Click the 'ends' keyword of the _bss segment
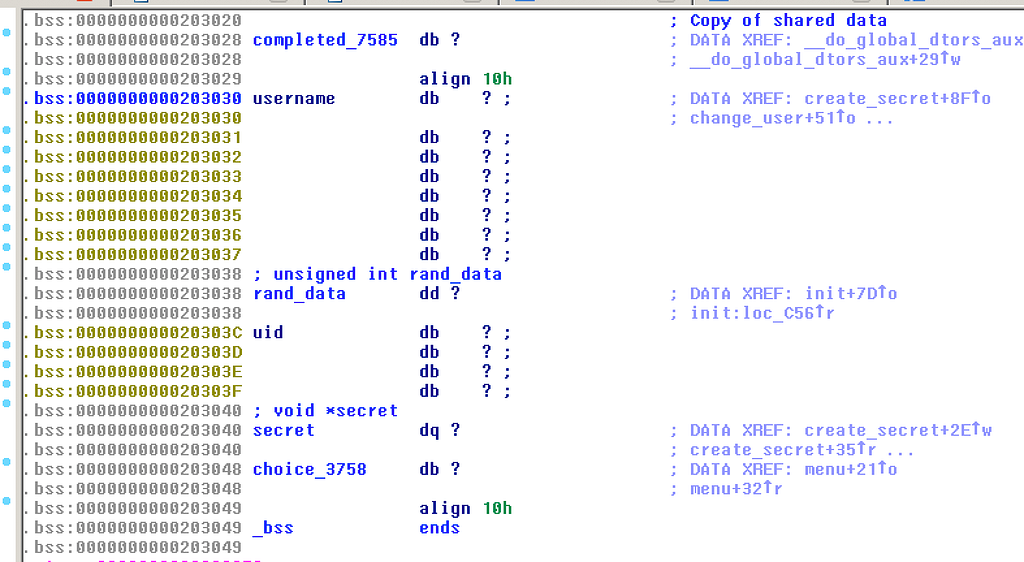The height and width of the screenshot is (562, 1024). click(x=440, y=528)
